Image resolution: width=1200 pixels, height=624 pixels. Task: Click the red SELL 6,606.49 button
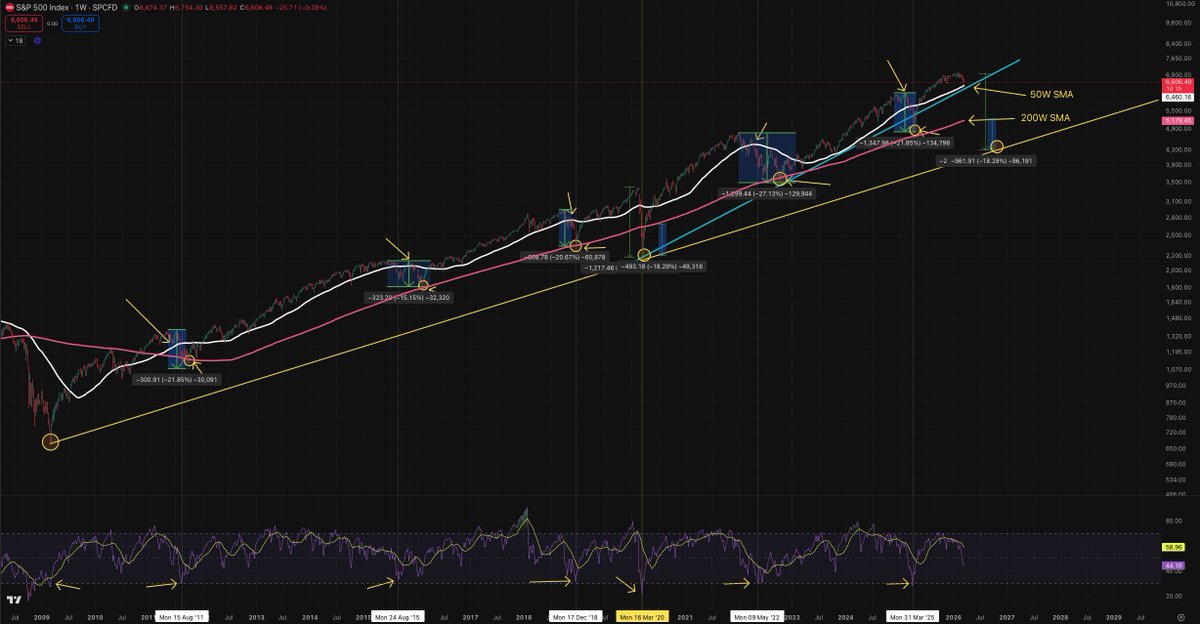(x=23, y=21)
